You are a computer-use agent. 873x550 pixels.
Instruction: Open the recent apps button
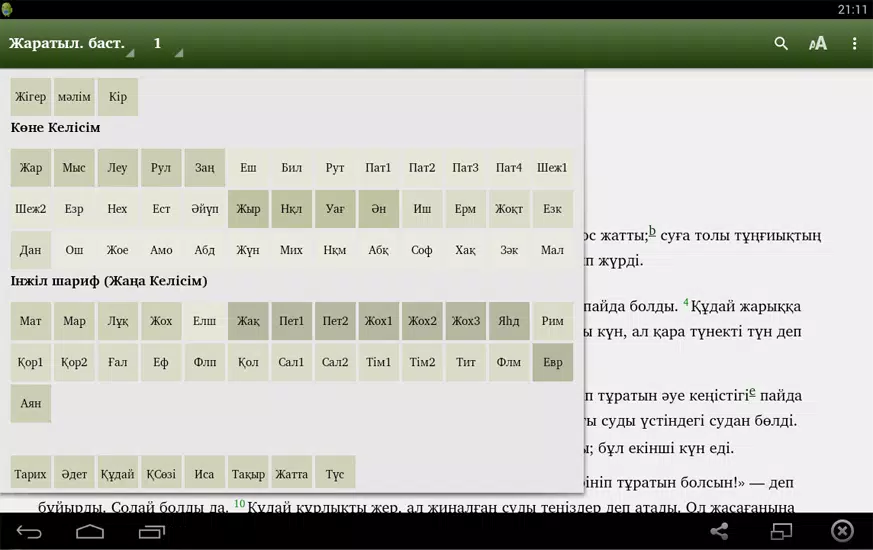151,531
